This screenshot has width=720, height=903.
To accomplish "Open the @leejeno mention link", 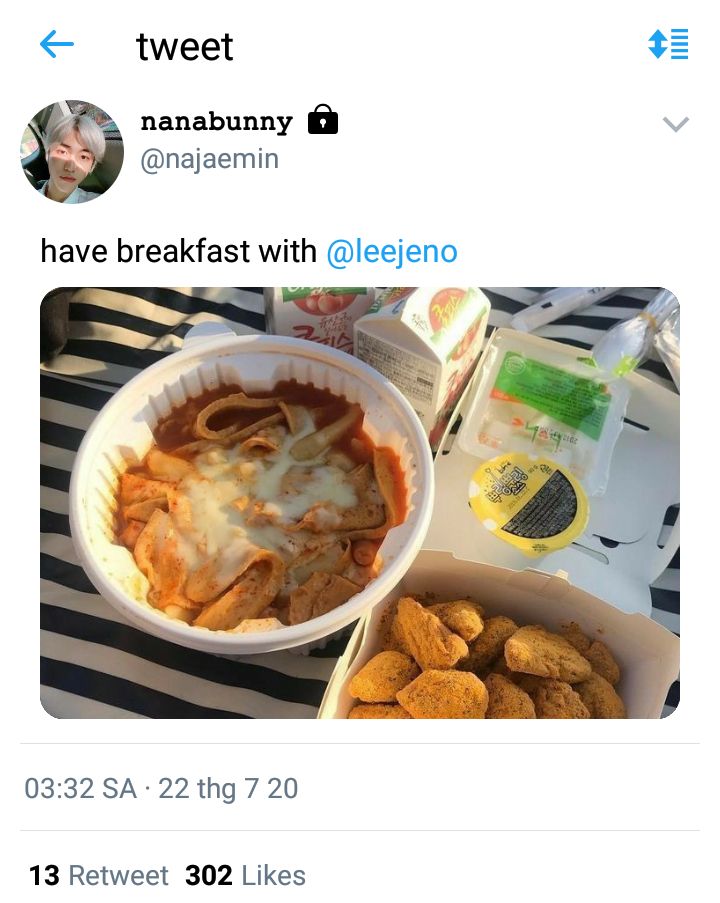I will coord(392,251).
